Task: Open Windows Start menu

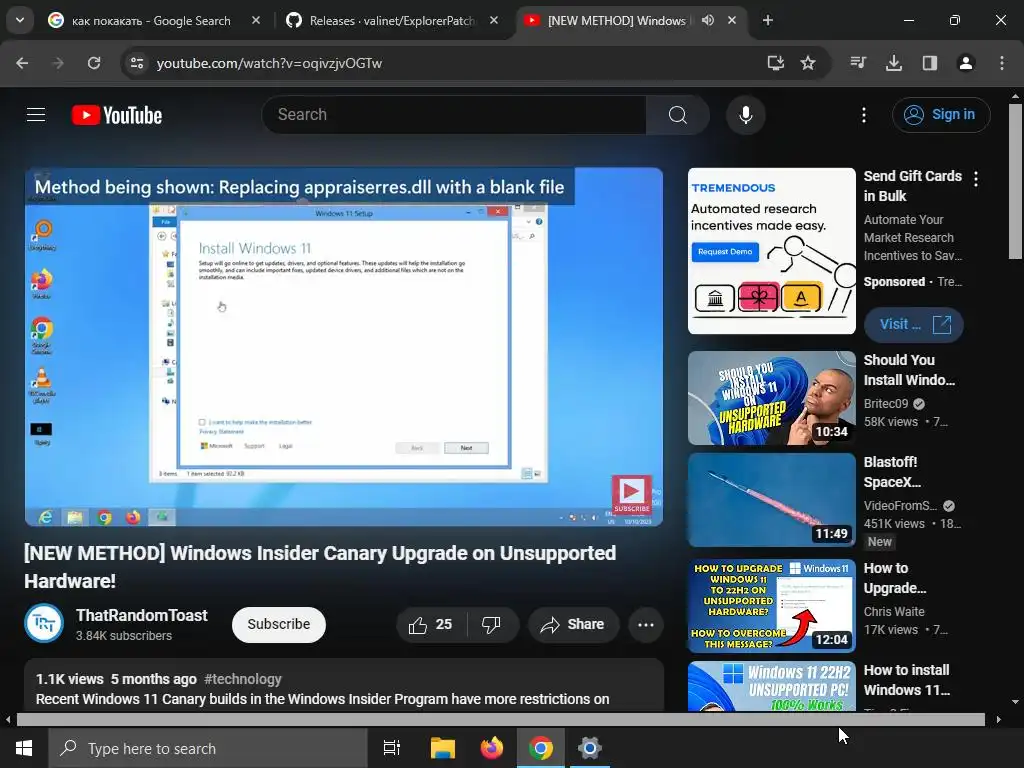Action: pyautogui.click(x=24, y=748)
